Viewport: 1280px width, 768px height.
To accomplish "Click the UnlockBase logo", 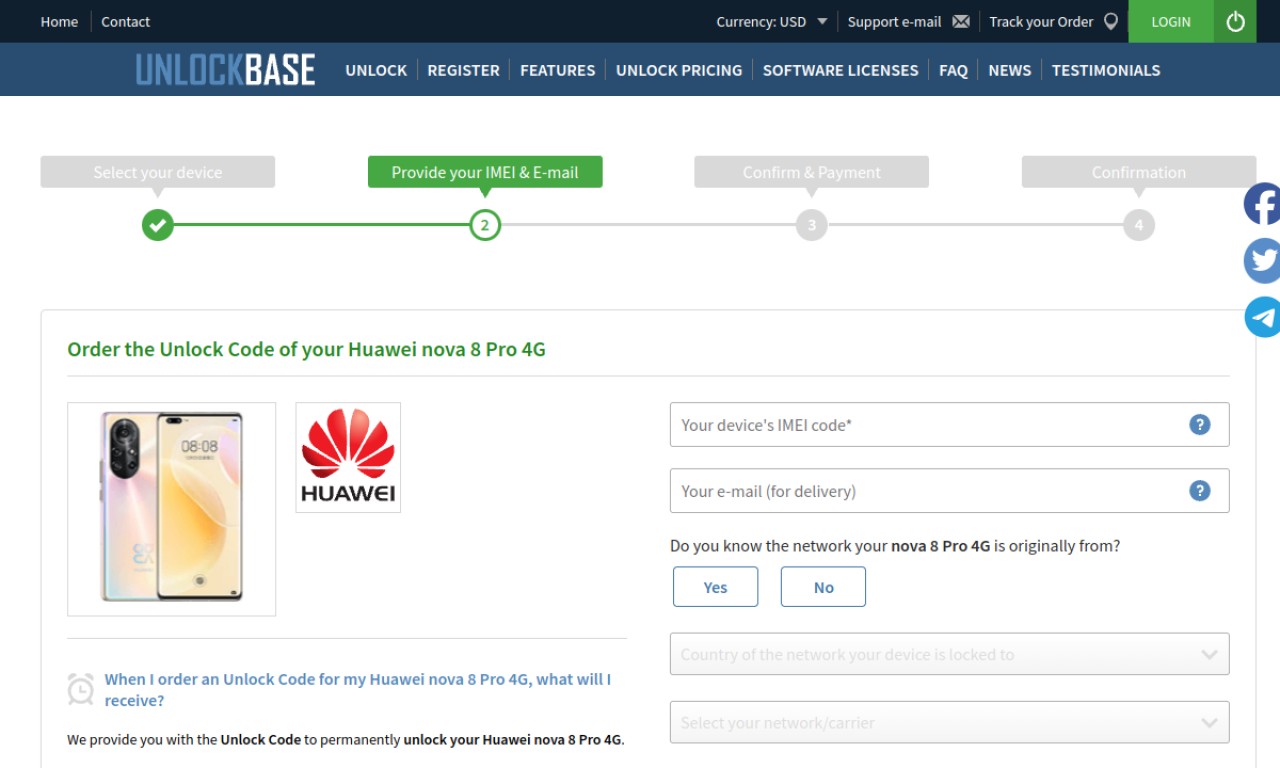I will [x=225, y=70].
